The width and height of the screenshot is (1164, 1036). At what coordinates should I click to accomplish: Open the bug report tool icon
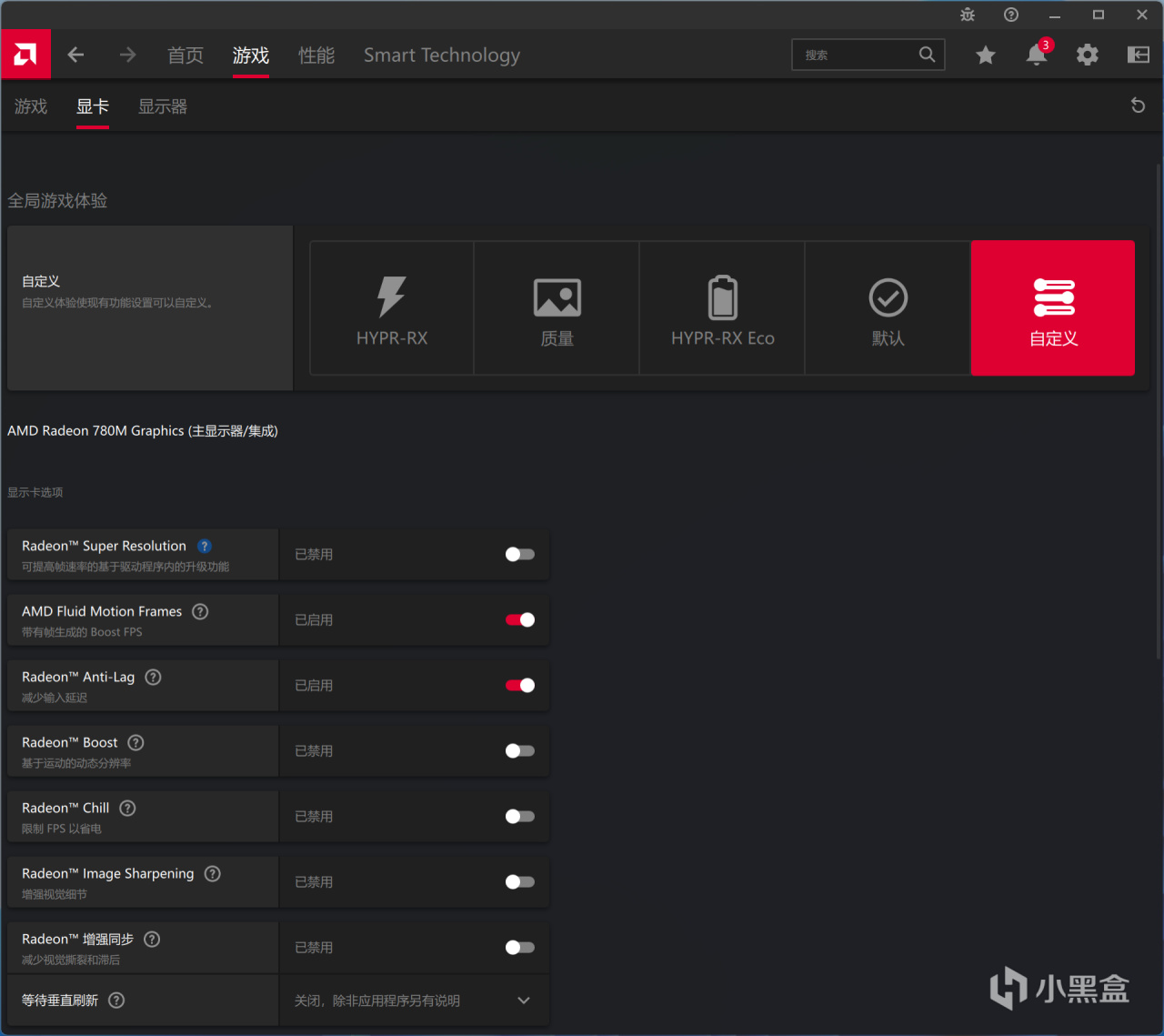click(968, 15)
